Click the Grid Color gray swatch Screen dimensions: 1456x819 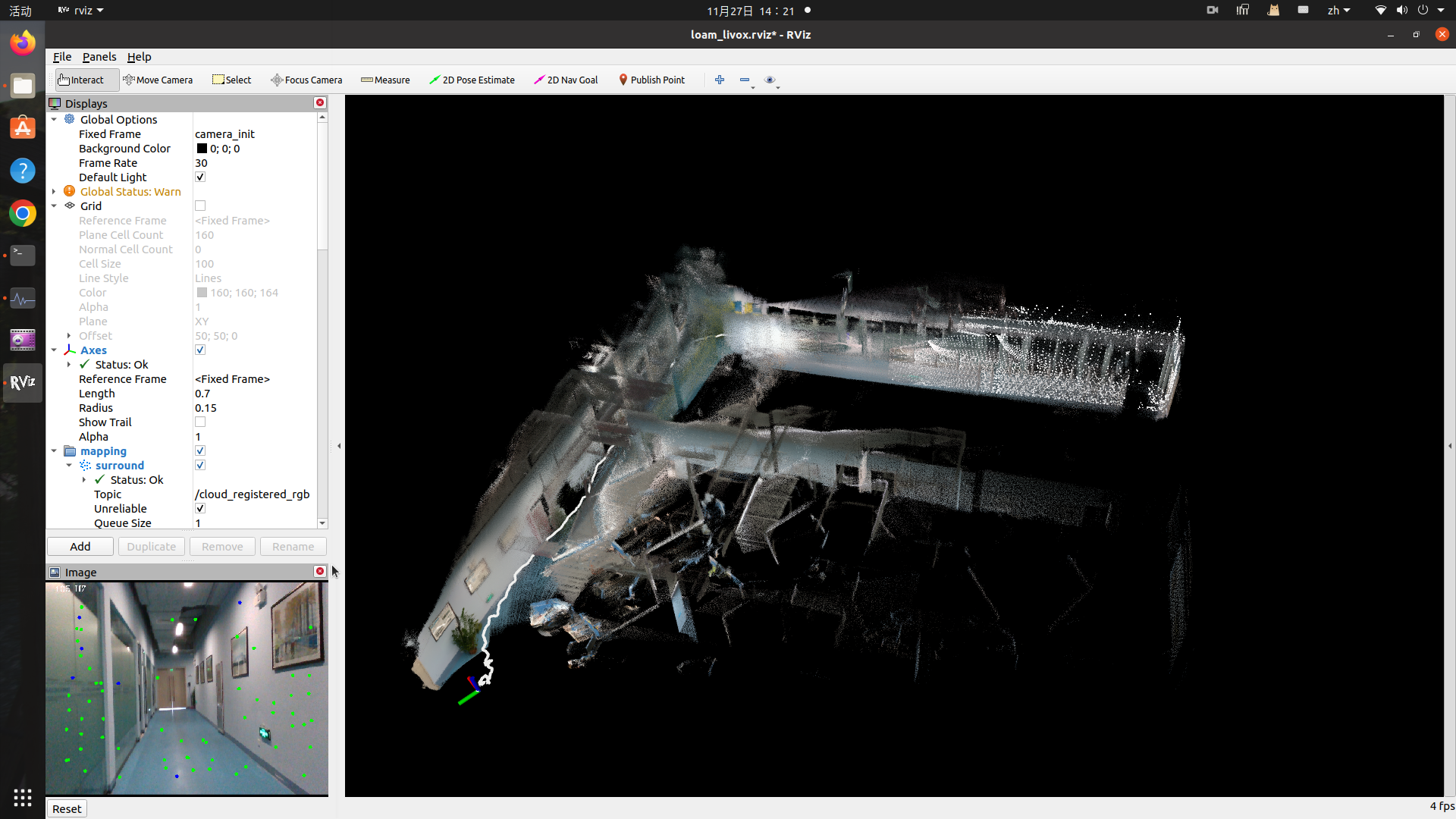coord(202,292)
